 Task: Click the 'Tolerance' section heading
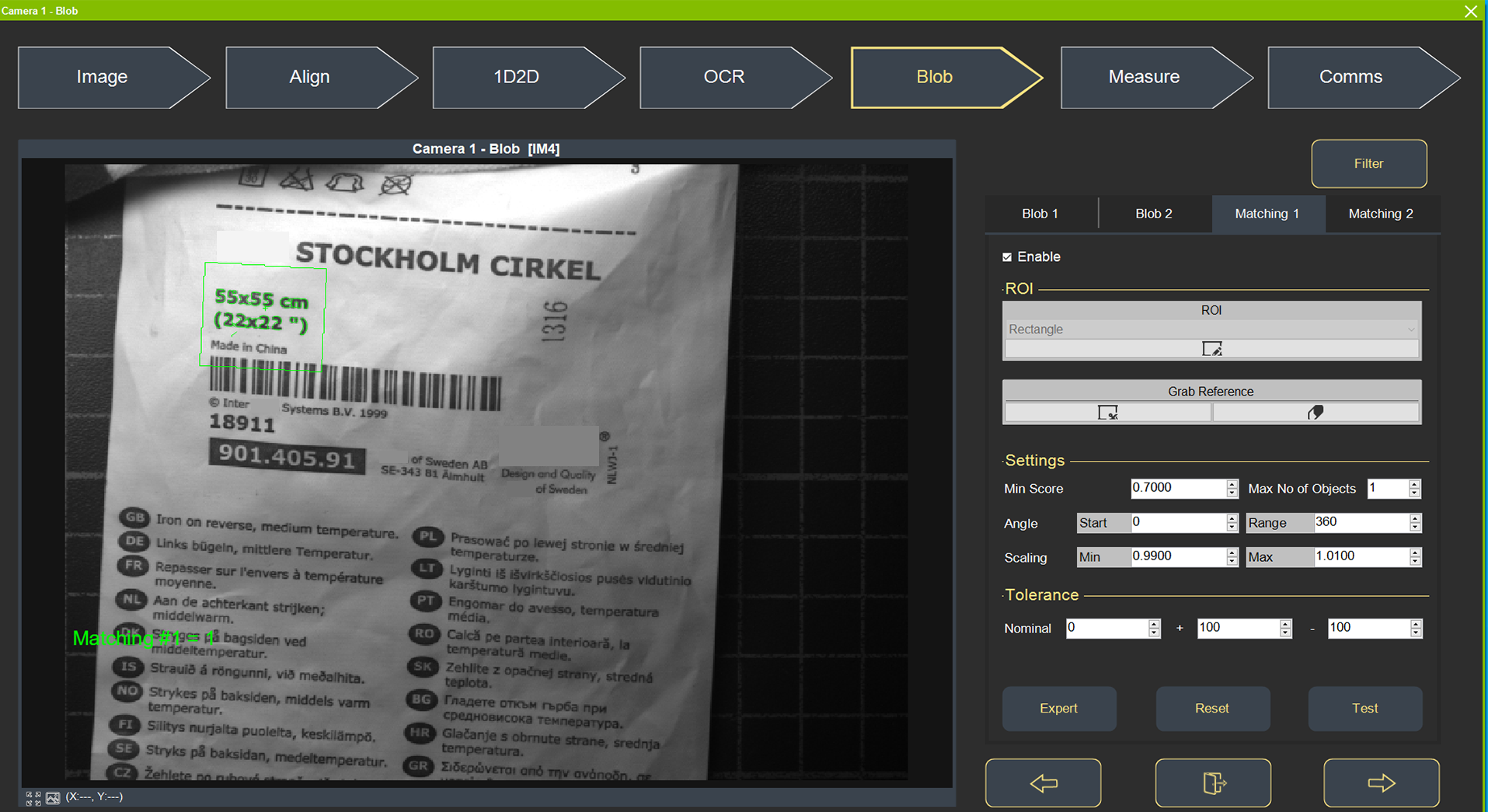point(1042,595)
